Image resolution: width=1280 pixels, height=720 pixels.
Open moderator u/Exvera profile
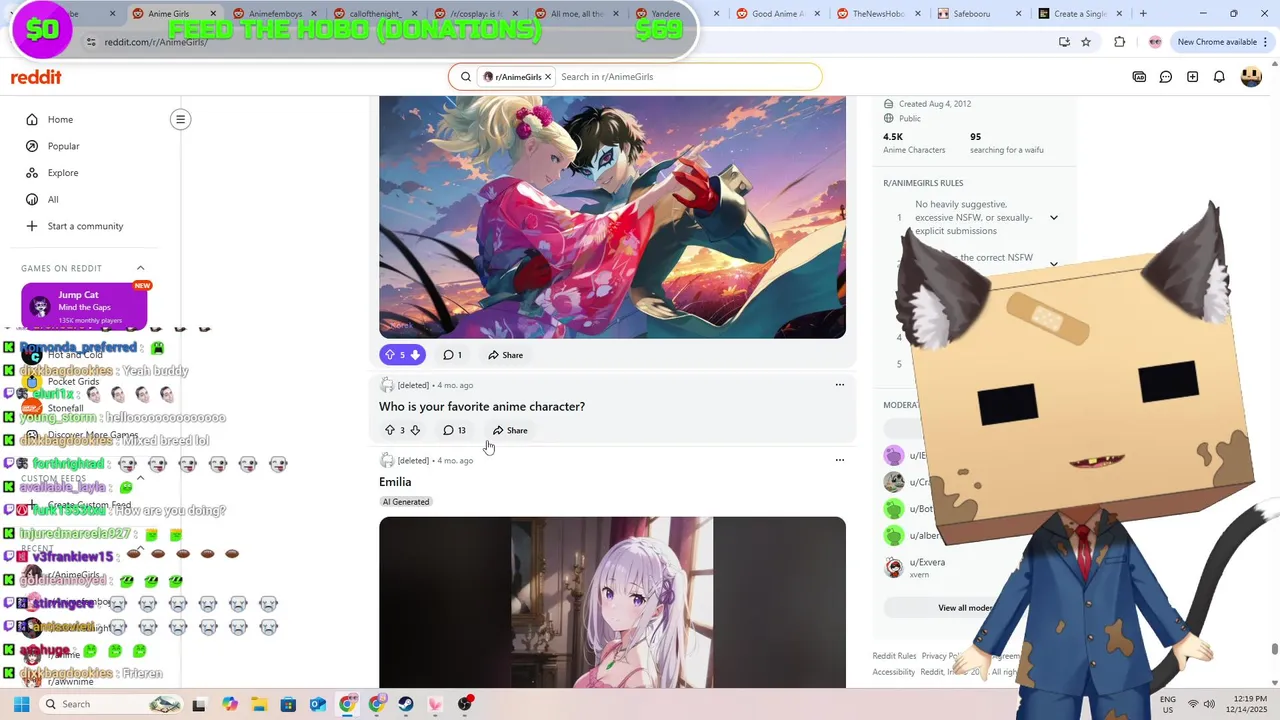pyautogui.click(x=926, y=562)
